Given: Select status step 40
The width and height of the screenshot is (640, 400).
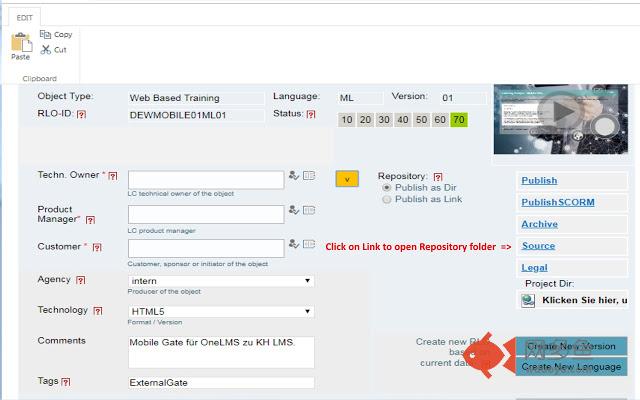Looking at the screenshot, I should click(x=403, y=120).
